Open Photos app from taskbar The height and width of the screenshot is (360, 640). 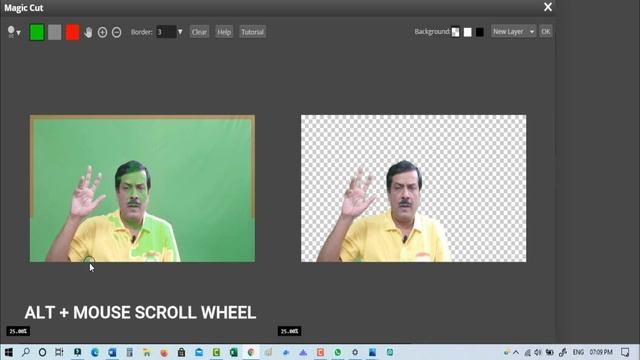pos(372,352)
